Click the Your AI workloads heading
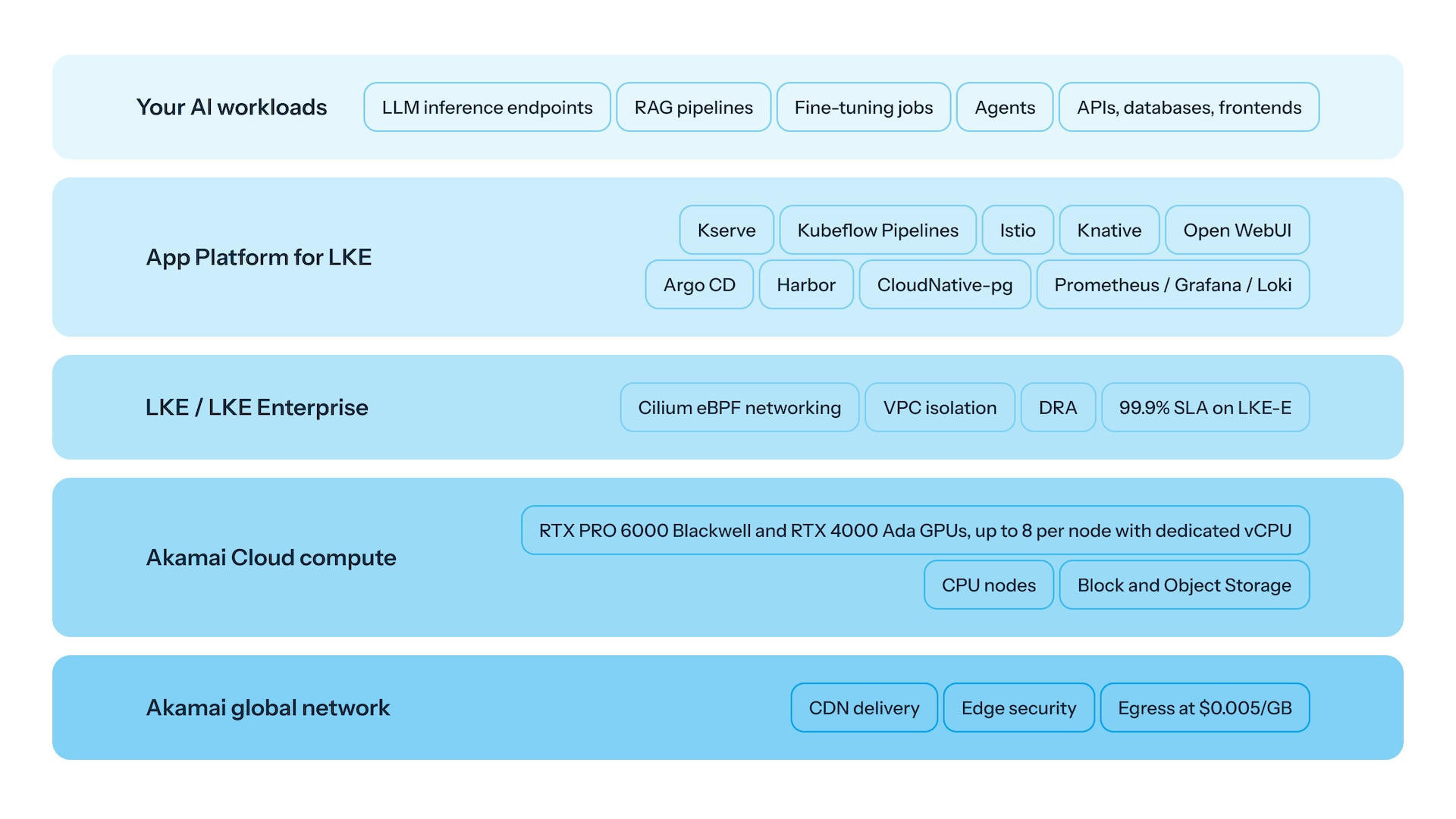The width and height of the screenshot is (1456, 819). coord(231,107)
